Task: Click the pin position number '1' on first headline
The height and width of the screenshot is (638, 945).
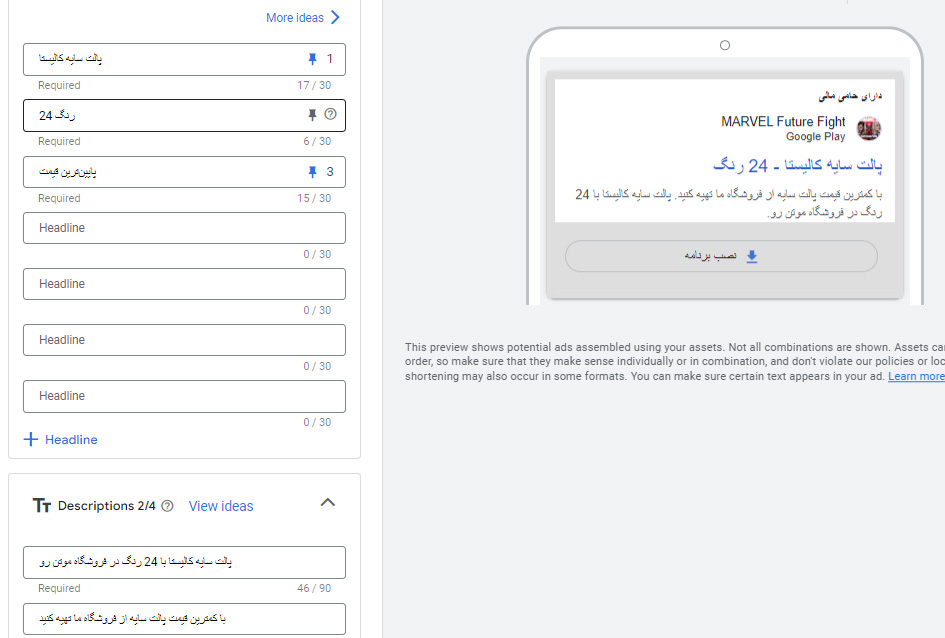Action: pos(330,58)
